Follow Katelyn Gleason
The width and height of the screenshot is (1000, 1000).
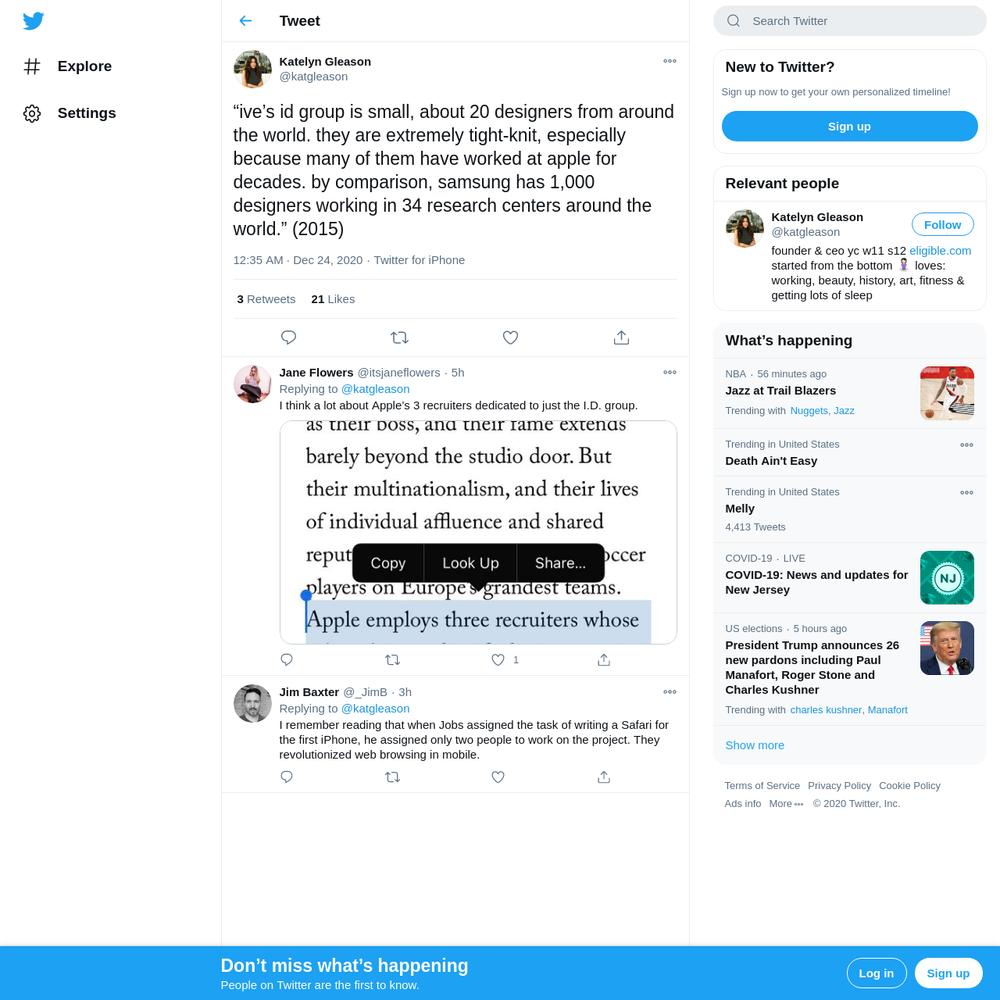942,224
